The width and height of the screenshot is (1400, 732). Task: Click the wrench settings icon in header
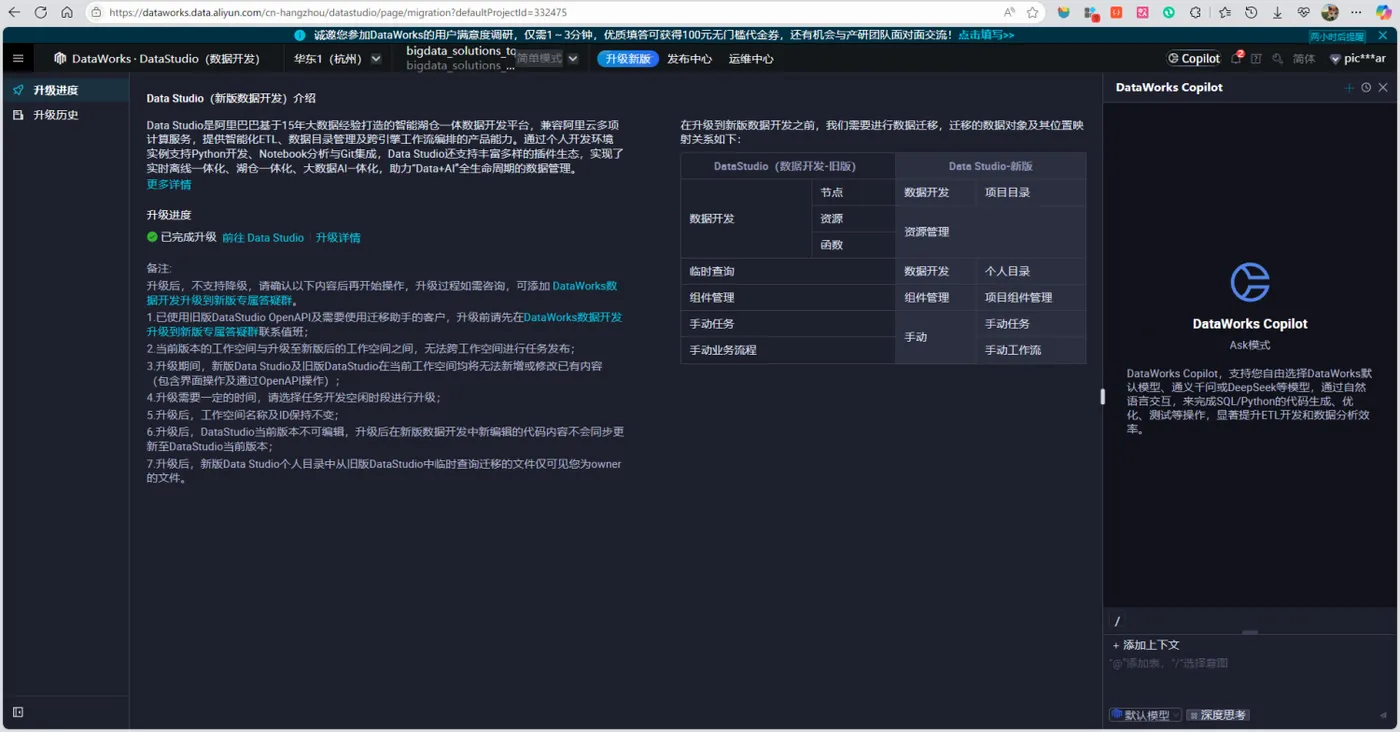click(x=1278, y=59)
